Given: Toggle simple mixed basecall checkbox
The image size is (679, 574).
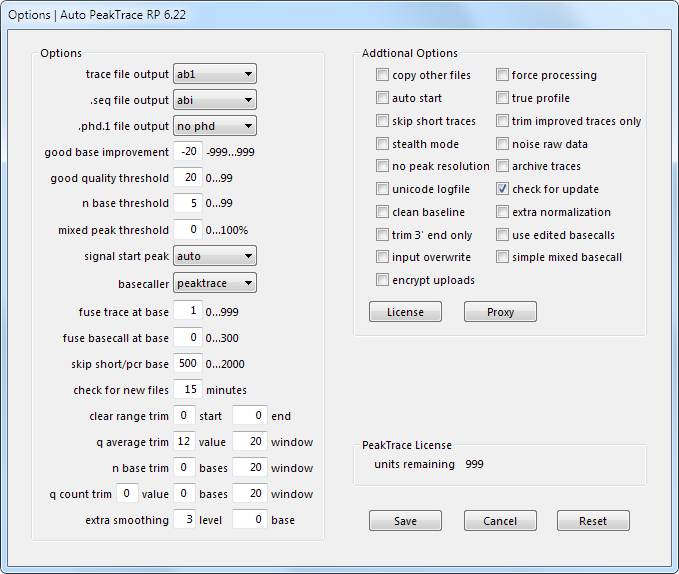Looking at the screenshot, I should coord(502,257).
